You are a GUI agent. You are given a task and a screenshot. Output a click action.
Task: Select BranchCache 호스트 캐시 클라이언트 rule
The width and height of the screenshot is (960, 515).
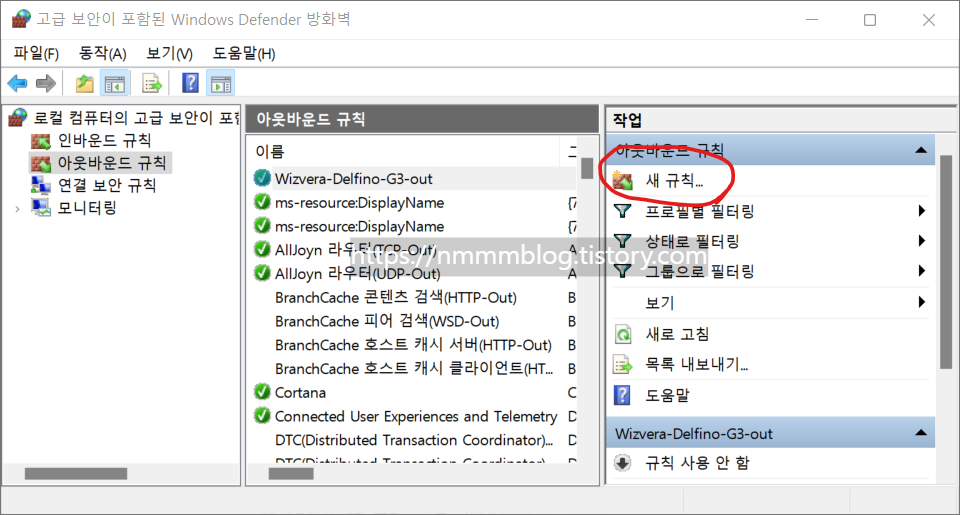click(414, 369)
